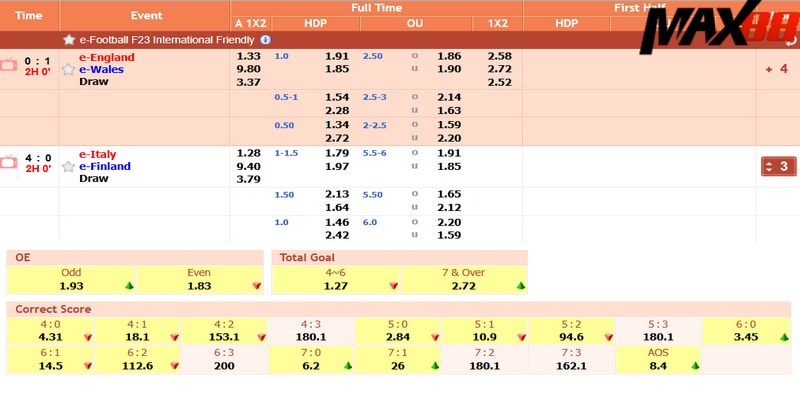Click the A 1X2 column header
This screenshot has width=800, height=400.
pos(251,23)
